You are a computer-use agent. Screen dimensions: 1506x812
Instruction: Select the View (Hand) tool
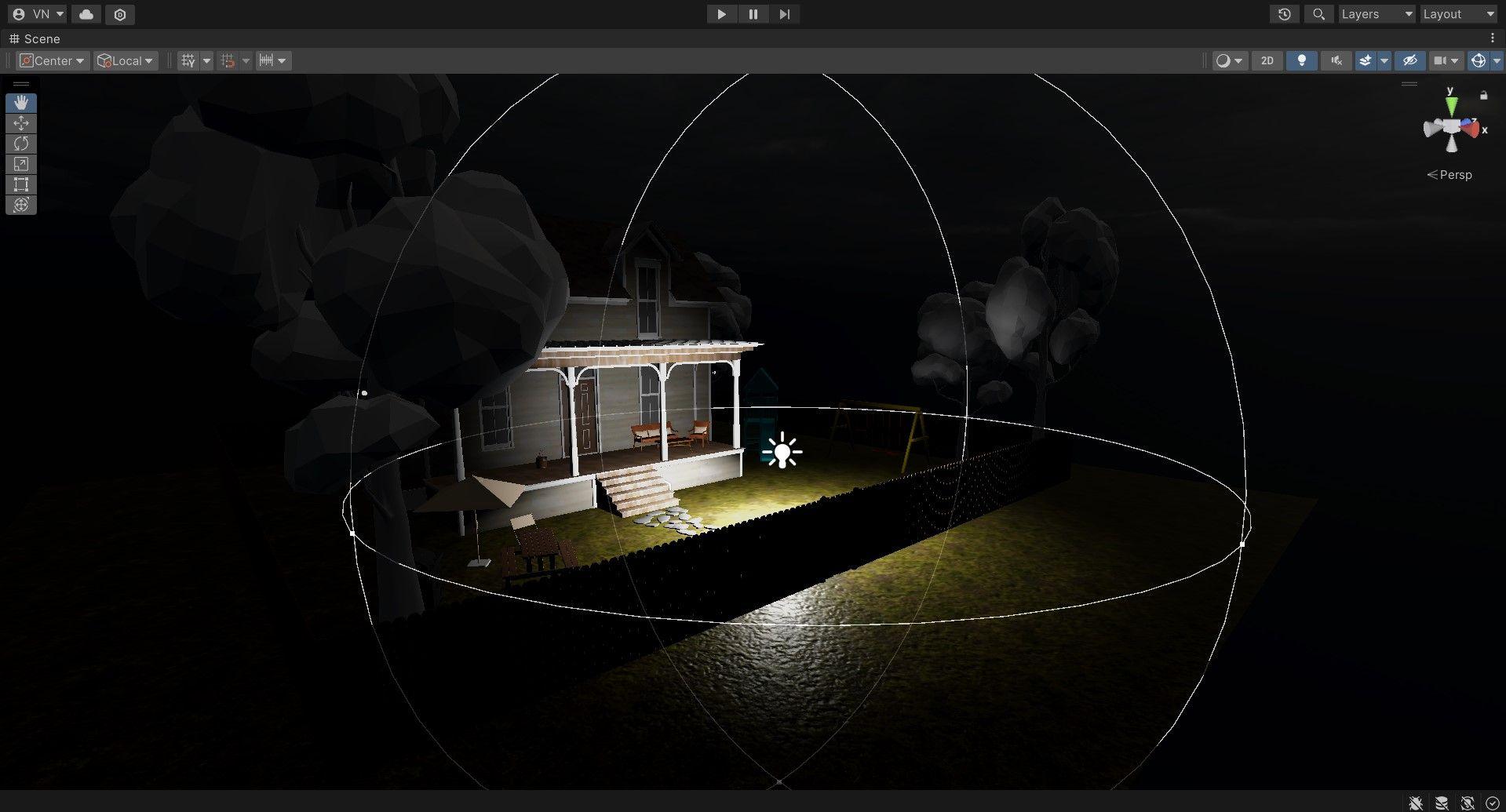pyautogui.click(x=21, y=102)
